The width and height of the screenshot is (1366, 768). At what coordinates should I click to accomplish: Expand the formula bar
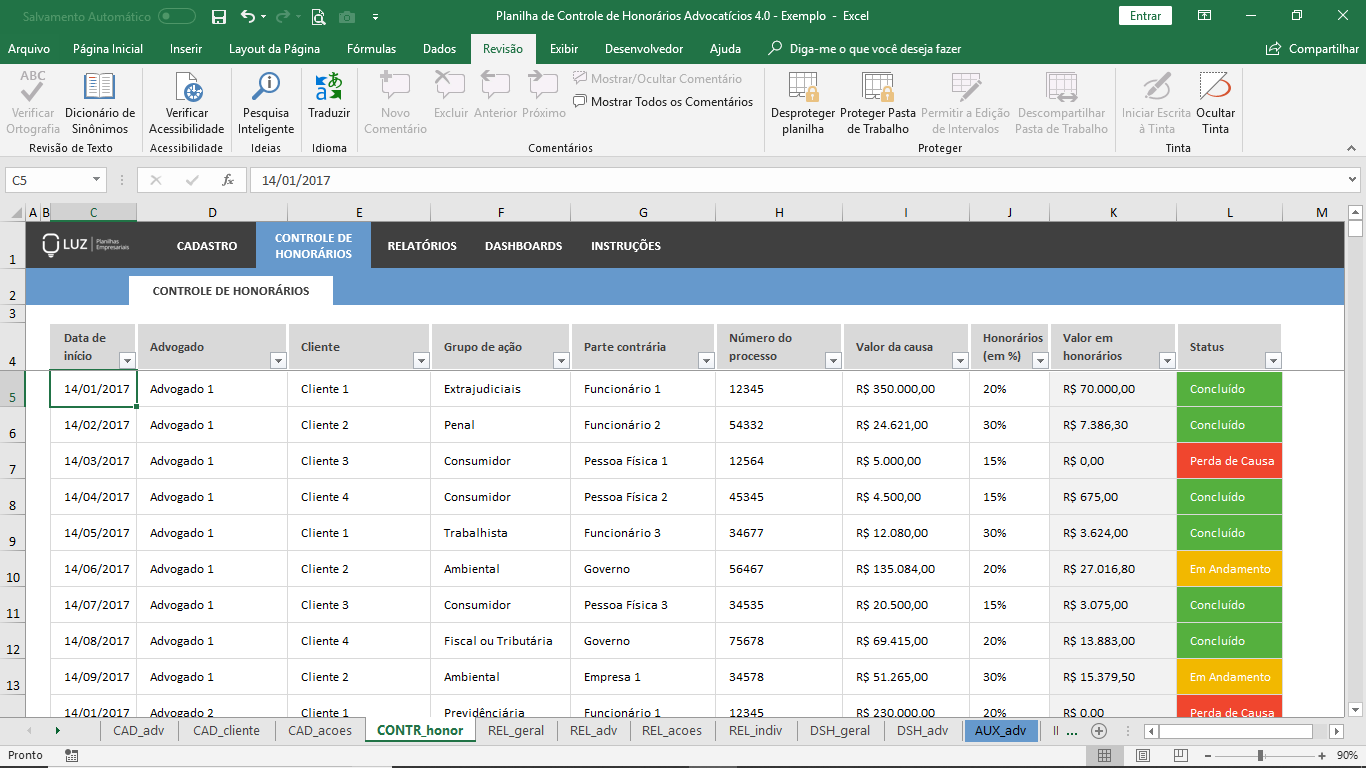(1352, 180)
